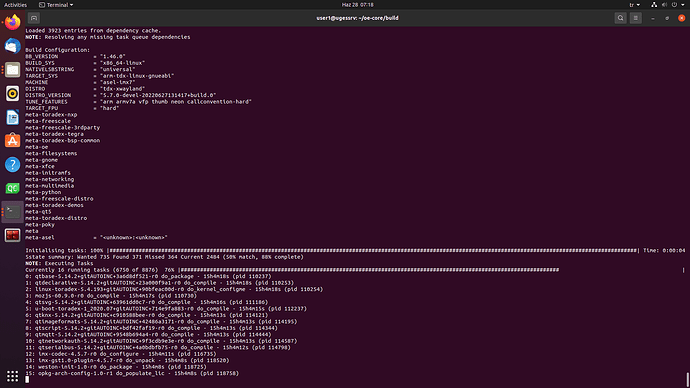Minimize the terminal window

[x=653, y=18]
